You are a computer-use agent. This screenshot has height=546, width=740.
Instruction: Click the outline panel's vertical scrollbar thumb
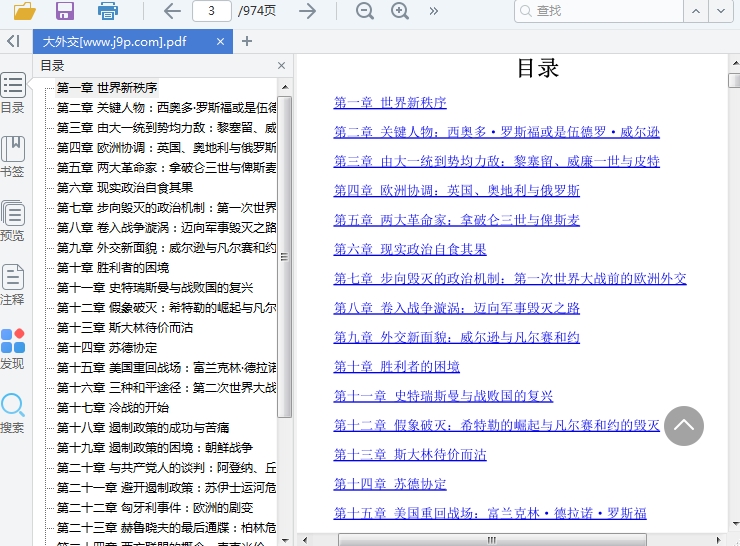coord(284,257)
